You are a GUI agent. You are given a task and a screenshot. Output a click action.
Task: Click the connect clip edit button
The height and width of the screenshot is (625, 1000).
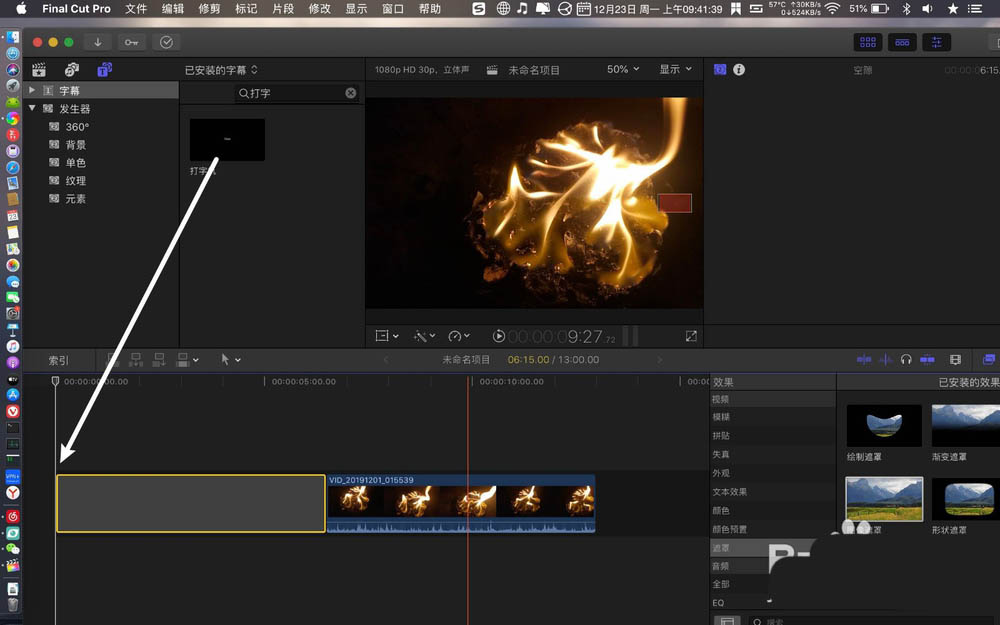113,360
